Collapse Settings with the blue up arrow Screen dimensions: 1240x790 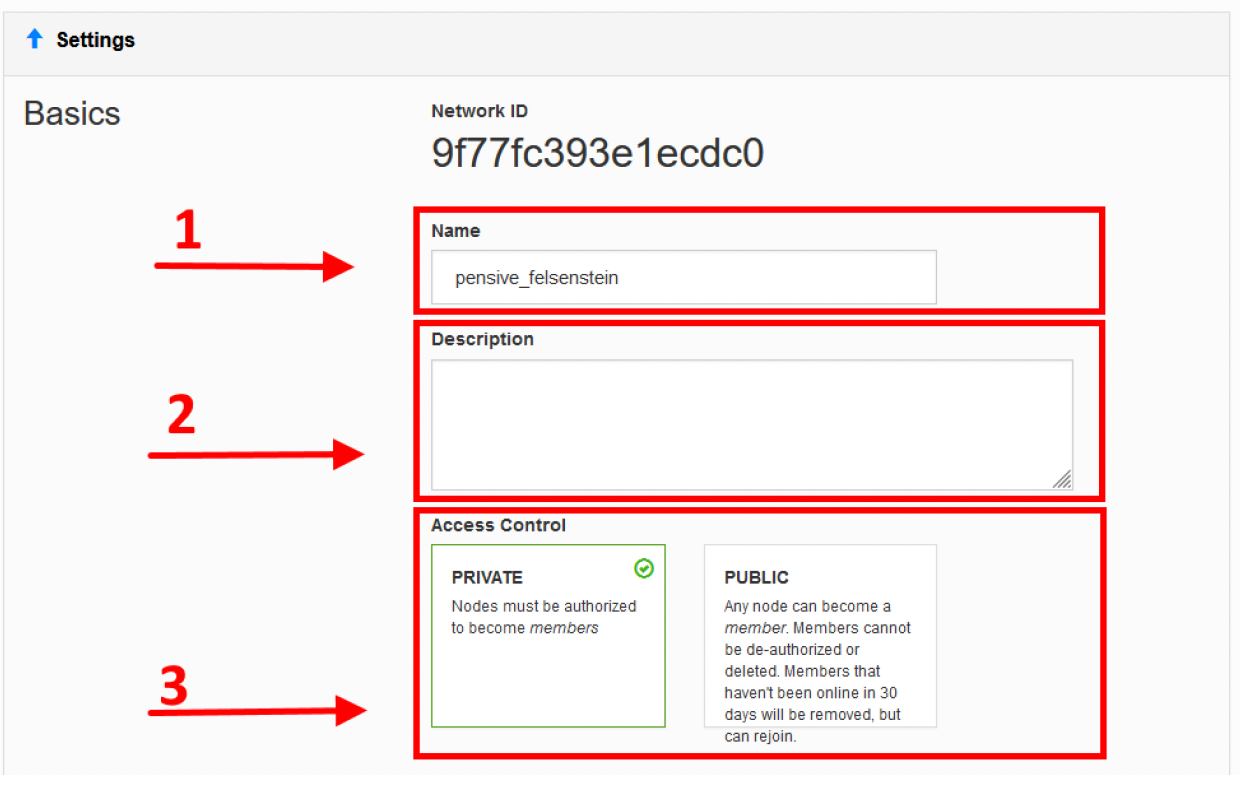(x=35, y=40)
